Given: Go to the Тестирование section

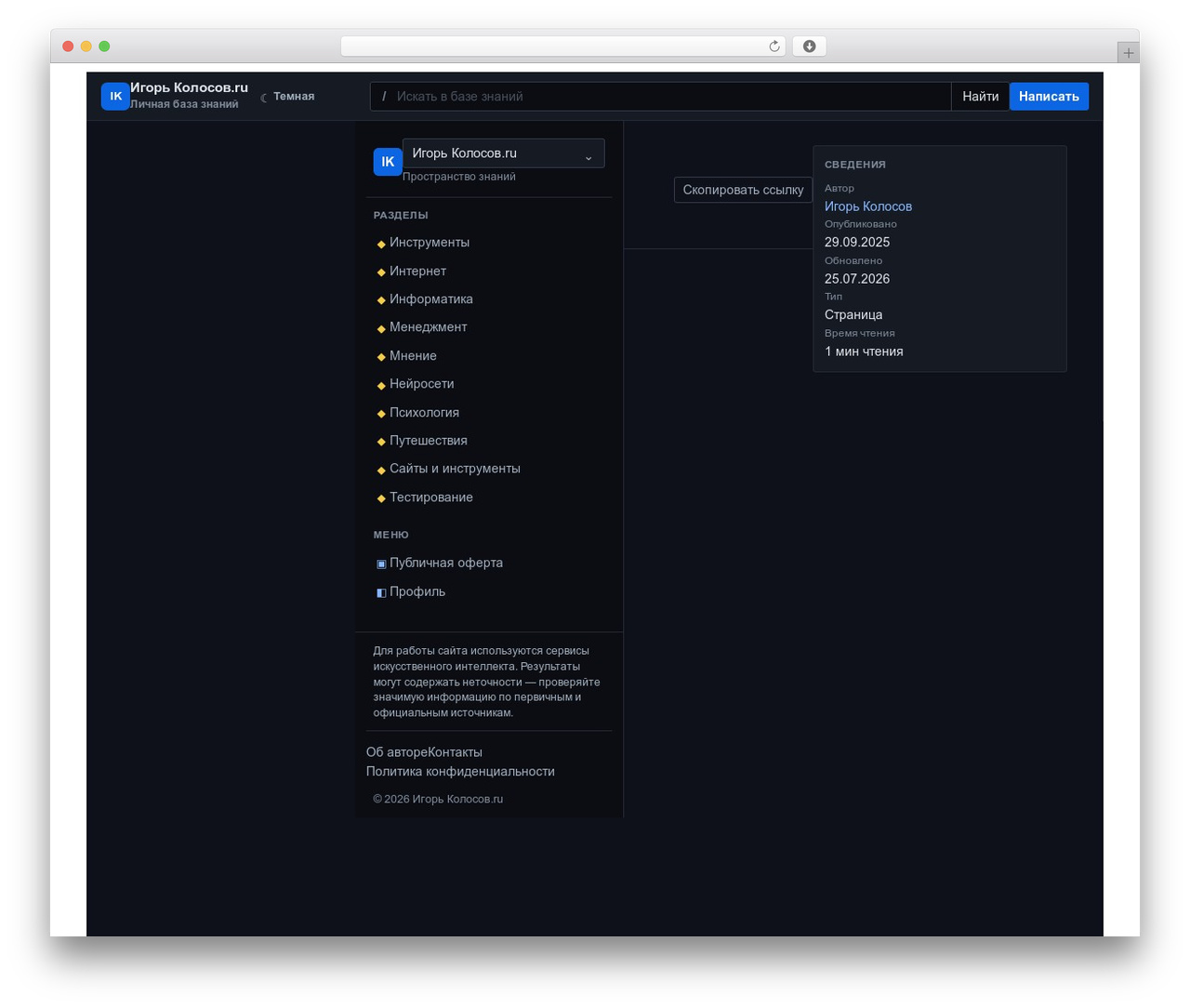Looking at the screenshot, I should pos(430,497).
